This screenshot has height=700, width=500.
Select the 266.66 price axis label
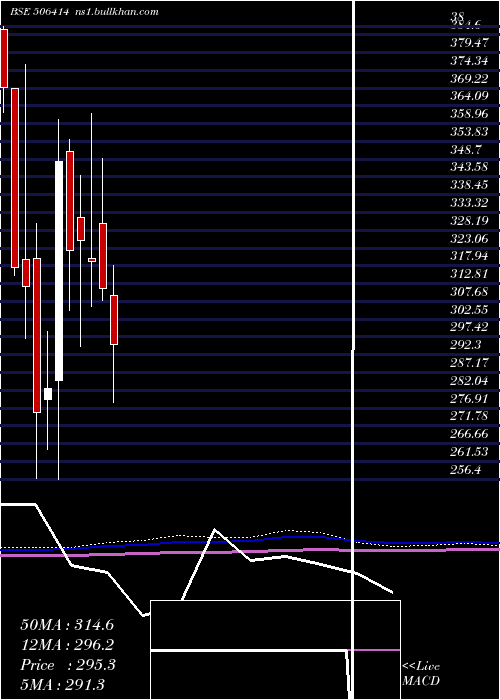click(469, 434)
